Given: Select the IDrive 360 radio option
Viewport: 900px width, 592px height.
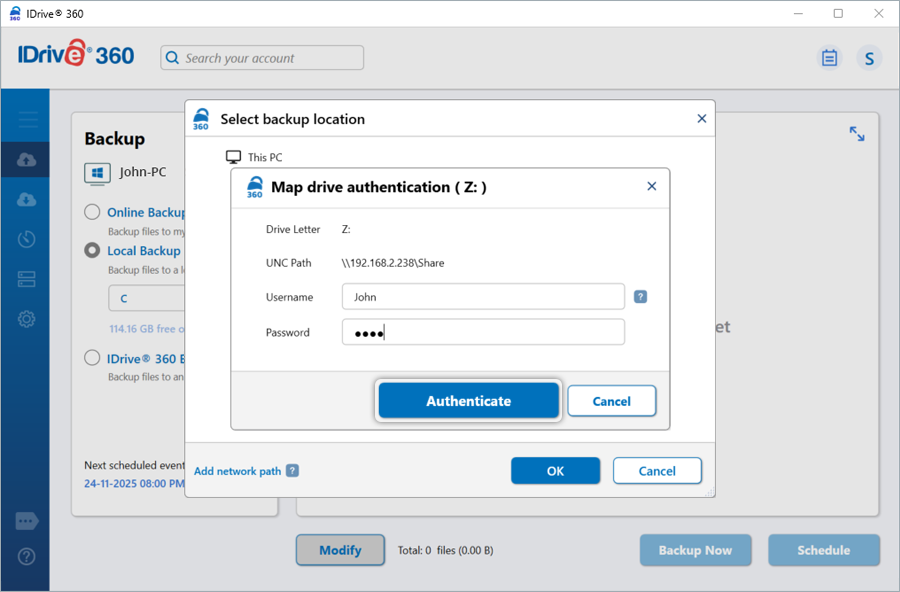Looking at the screenshot, I should coord(92,358).
